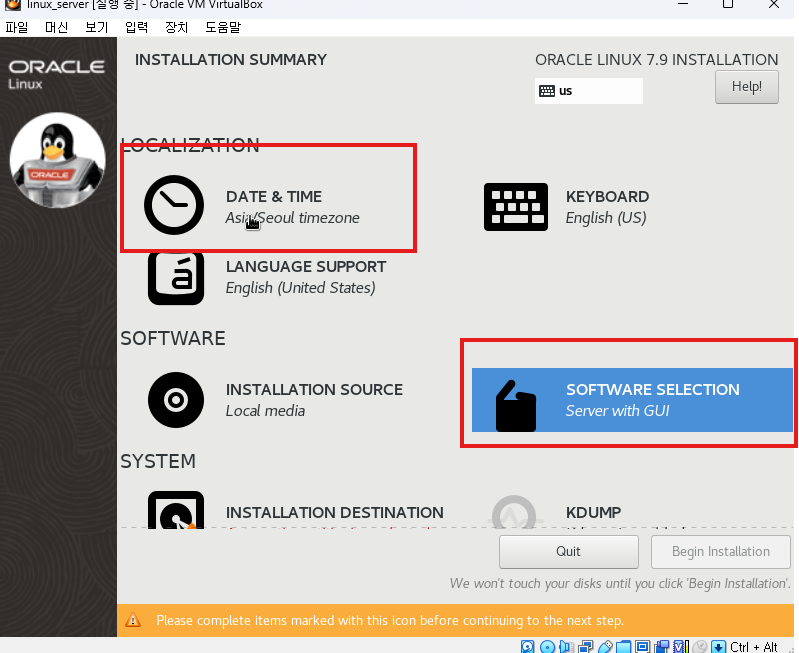Open the Keyboard layout settings icon
Screen dimensions: 799x653
click(x=516, y=206)
